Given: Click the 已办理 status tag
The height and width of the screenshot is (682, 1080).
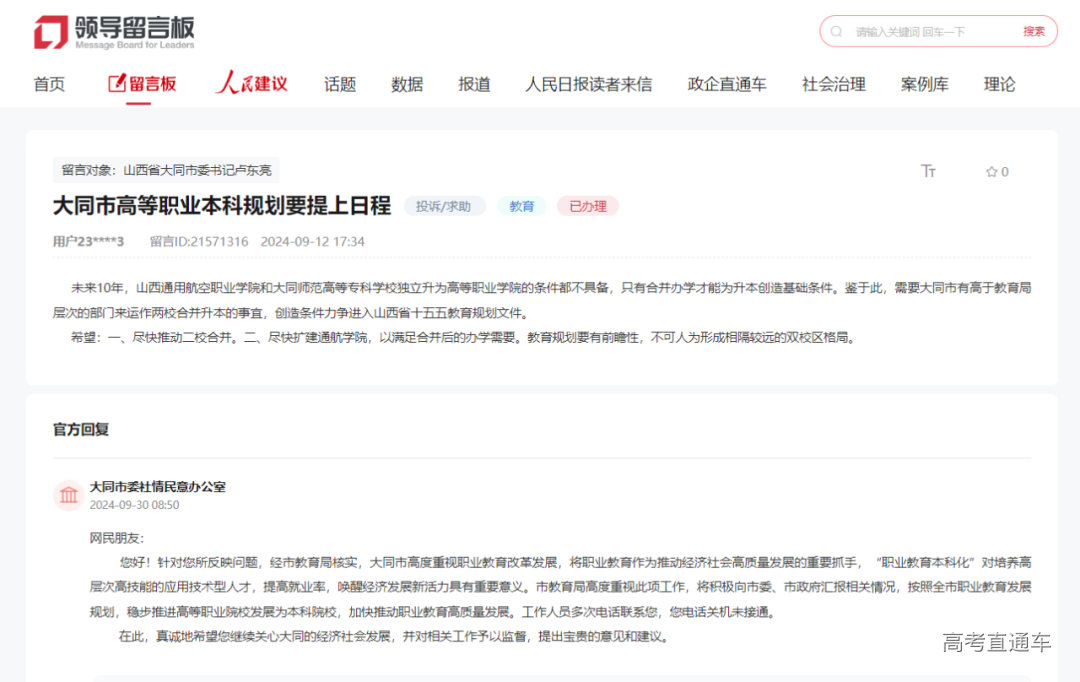Looking at the screenshot, I should click(x=587, y=205).
